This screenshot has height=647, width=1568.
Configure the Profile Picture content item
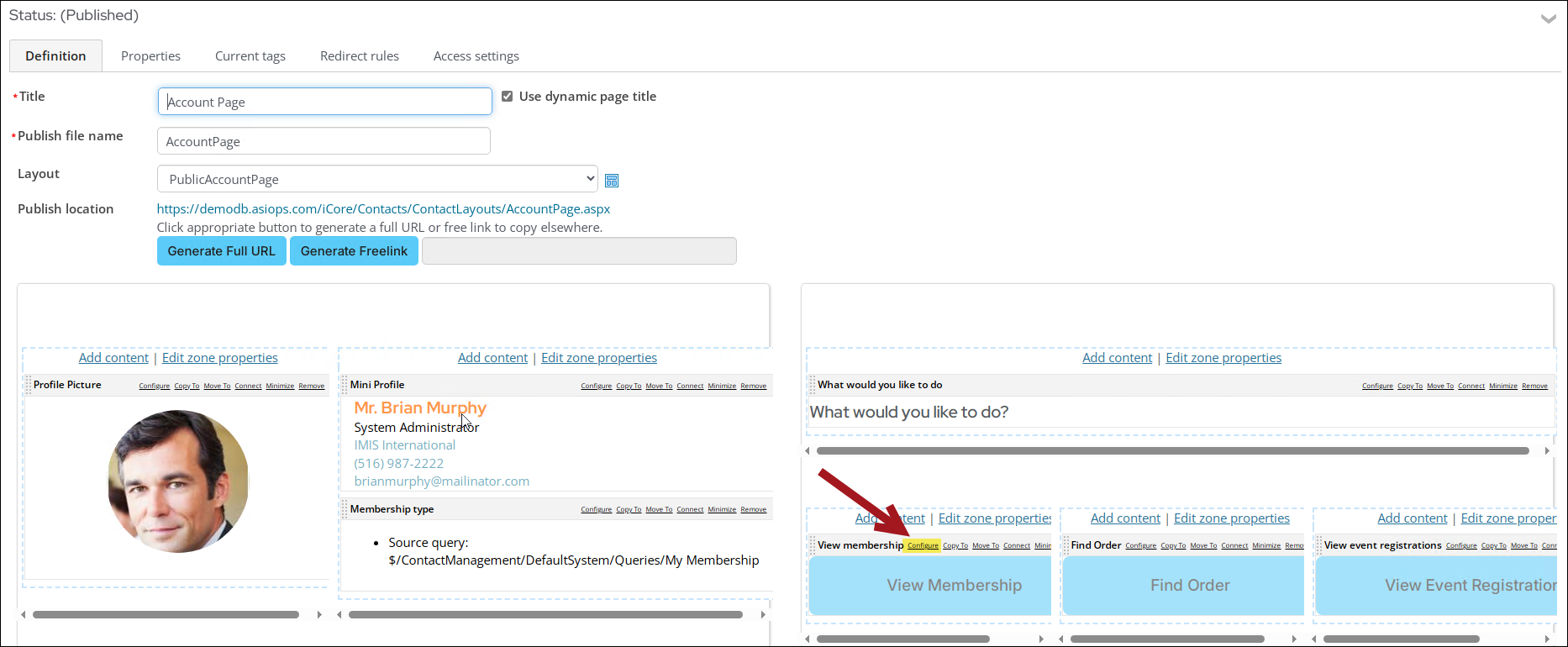coord(155,387)
